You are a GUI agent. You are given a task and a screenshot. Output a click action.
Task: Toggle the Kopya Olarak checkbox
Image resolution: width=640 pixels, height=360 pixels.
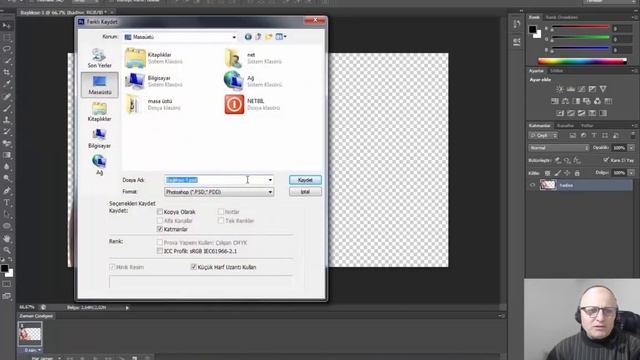pos(160,212)
